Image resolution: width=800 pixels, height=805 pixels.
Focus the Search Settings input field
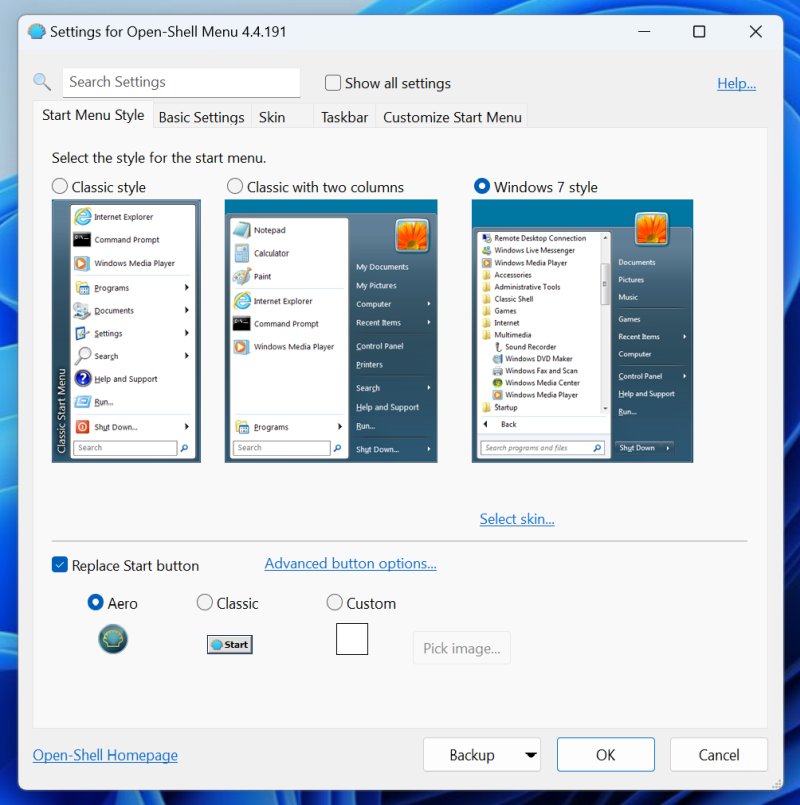tap(181, 82)
